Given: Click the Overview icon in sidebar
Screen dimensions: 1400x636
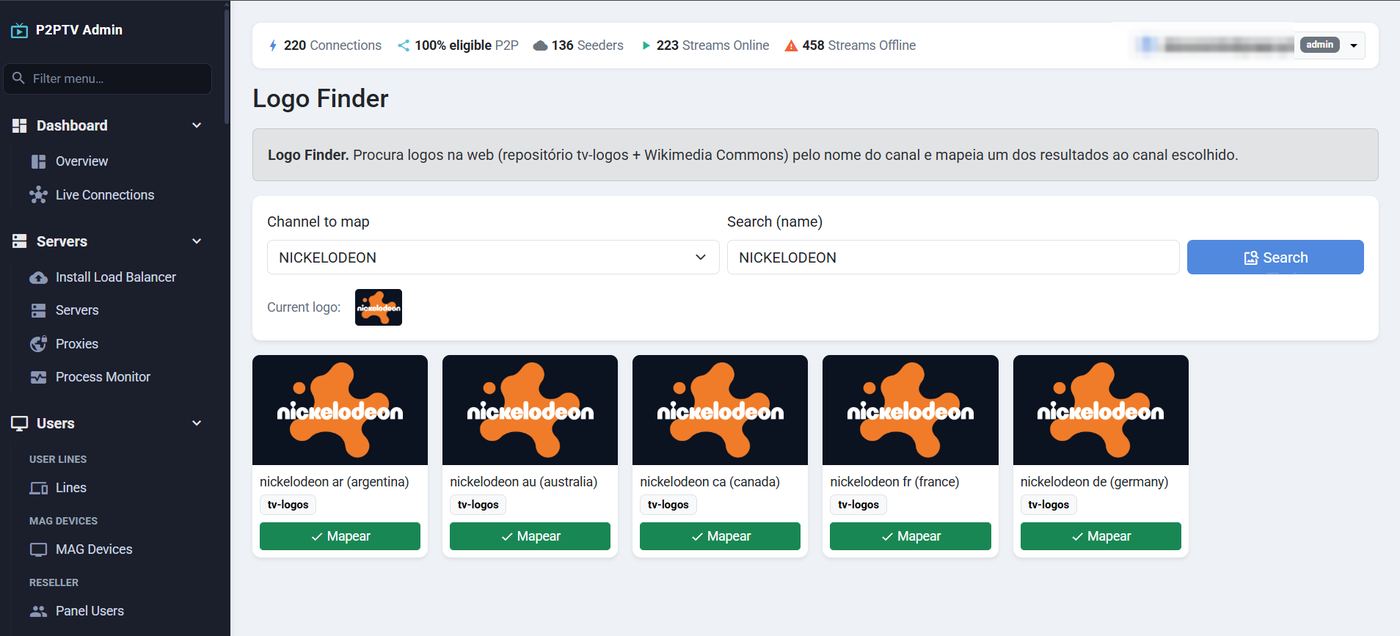Looking at the screenshot, I should [x=39, y=161].
